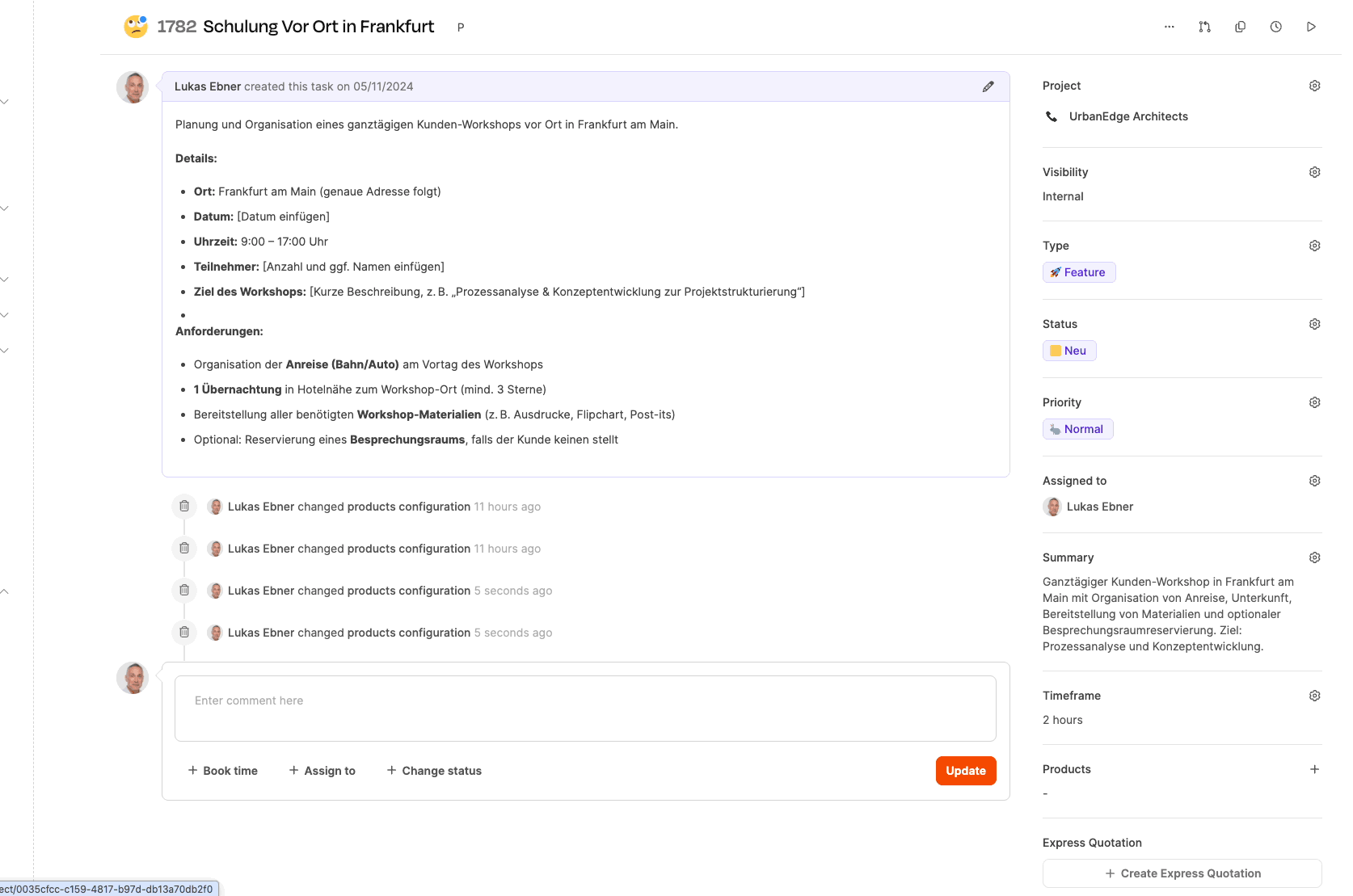Click the pull request branch icon
Screen dimensions: 1353x896
pyautogui.click(x=1204, y=27)
